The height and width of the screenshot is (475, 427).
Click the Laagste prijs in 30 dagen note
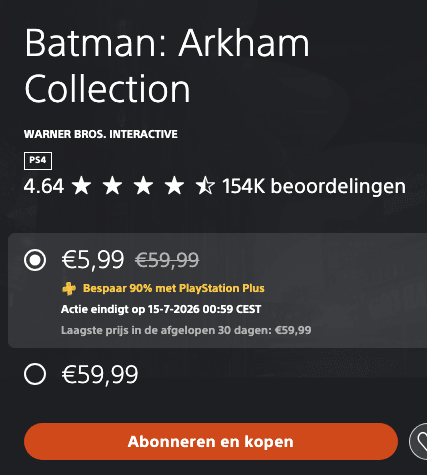(186, 330)
